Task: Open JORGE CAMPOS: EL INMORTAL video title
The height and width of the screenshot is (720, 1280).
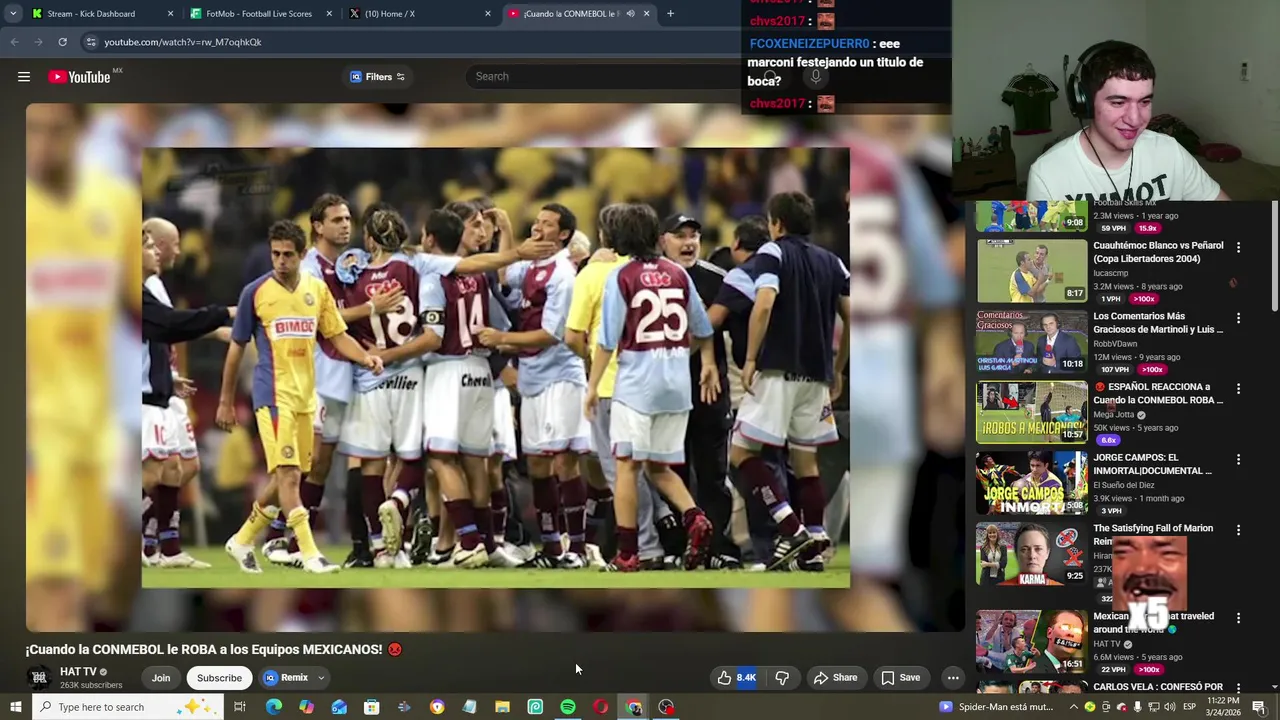Action: point(1152,464)
